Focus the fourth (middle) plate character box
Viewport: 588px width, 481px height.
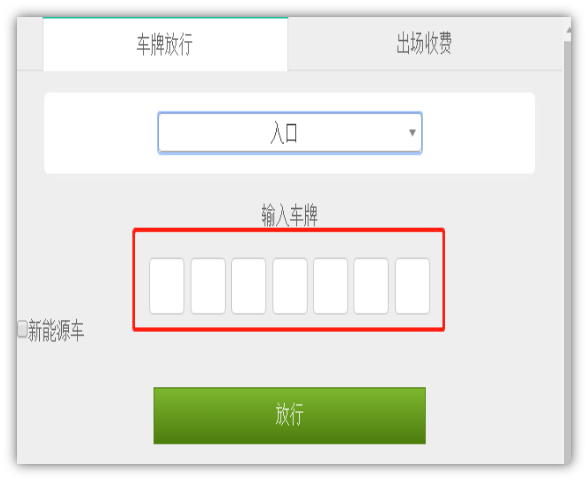point(290,286)
